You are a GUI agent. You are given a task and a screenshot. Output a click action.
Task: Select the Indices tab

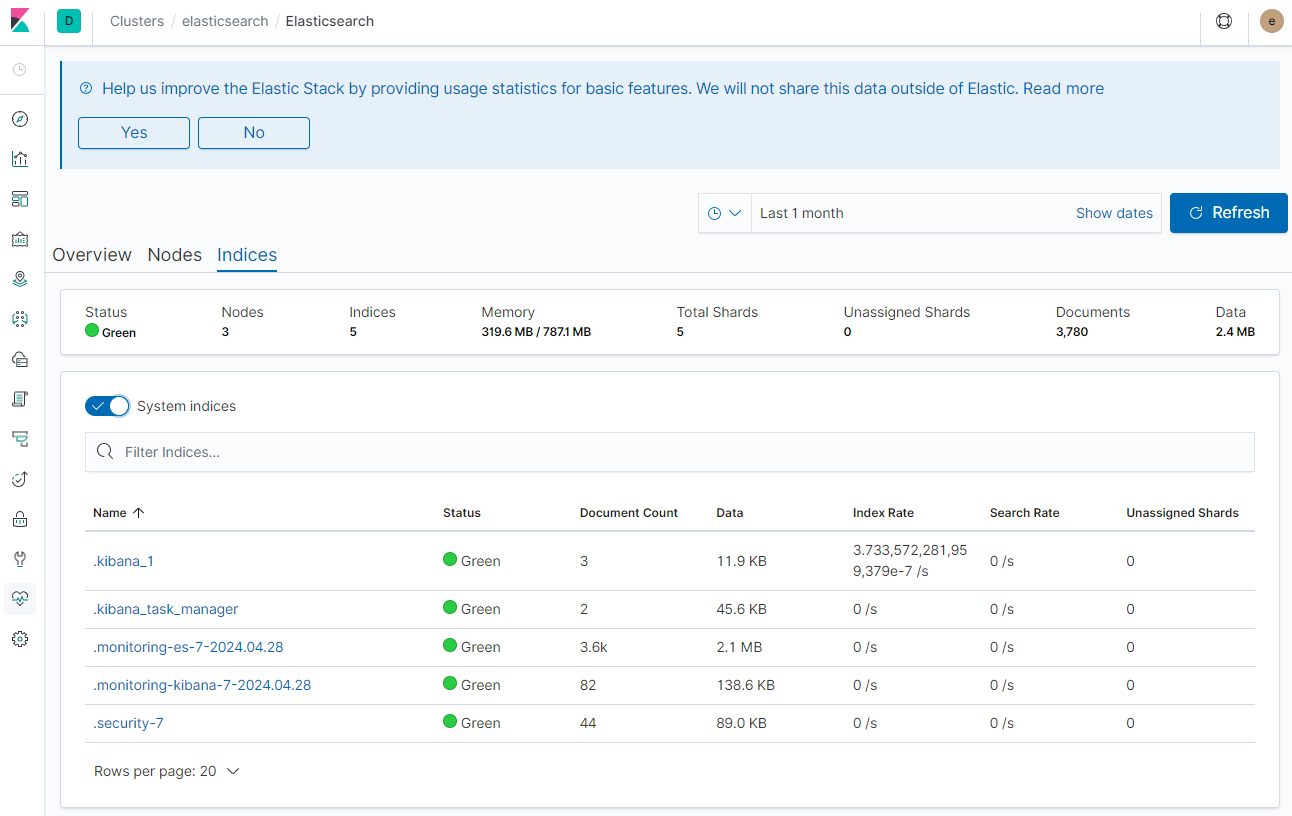247,255
